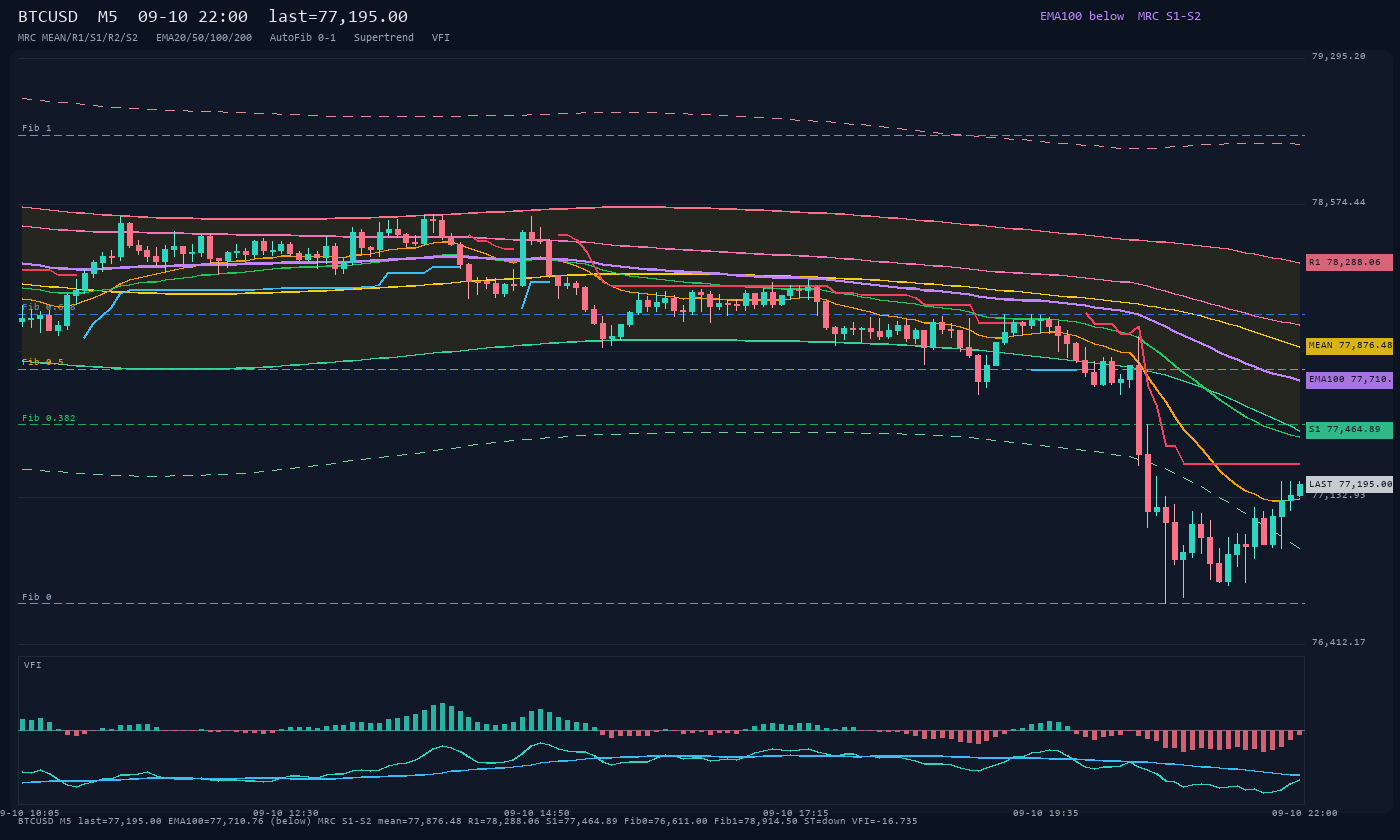This screenshot has width=1400, height=840.
Task: Click the 09-10 22:00 time axis label
Action: pos(1305,813)
